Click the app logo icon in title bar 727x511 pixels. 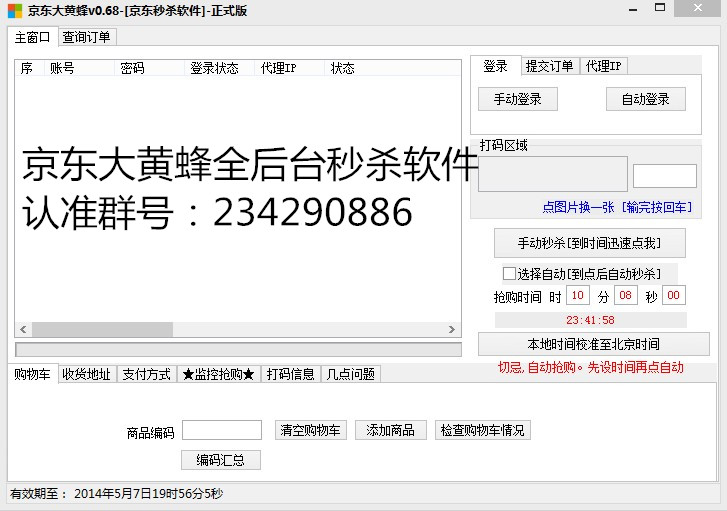[x=15, y=11]
